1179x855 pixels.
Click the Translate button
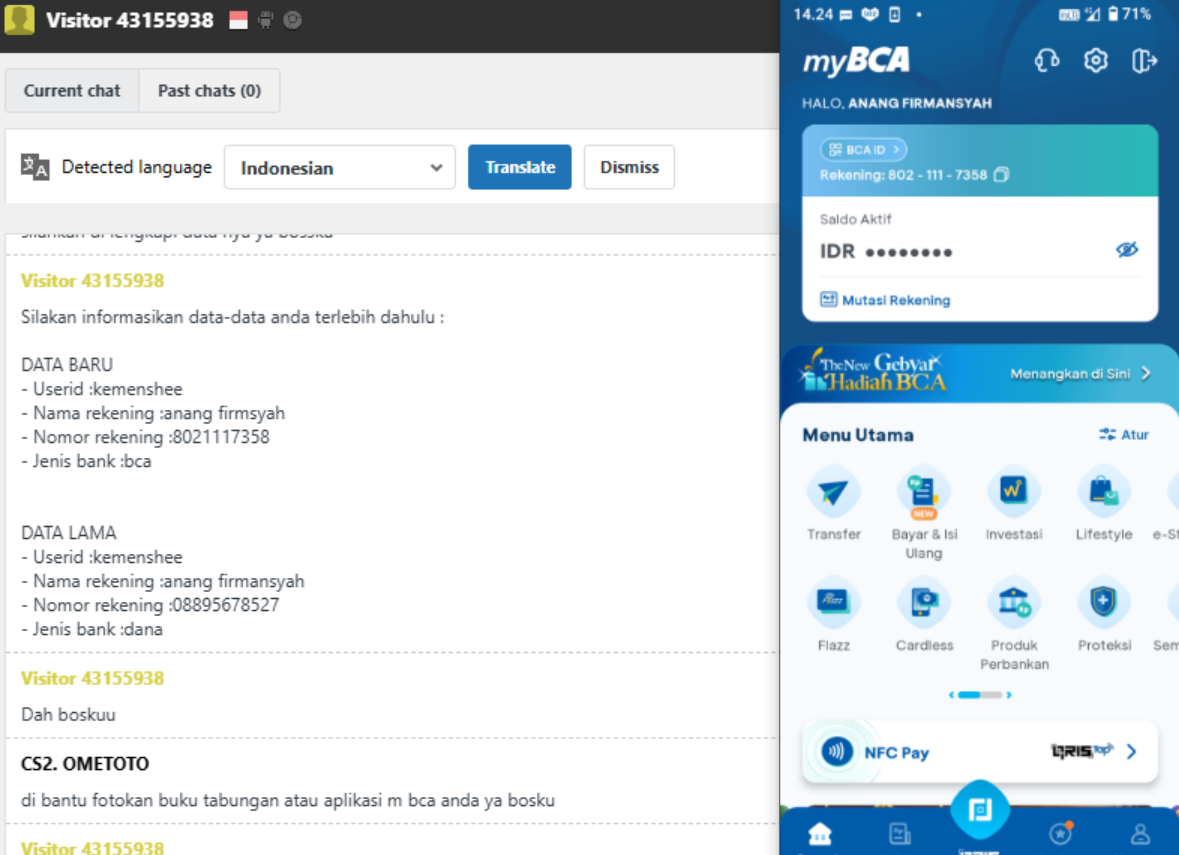coord(520,167)
